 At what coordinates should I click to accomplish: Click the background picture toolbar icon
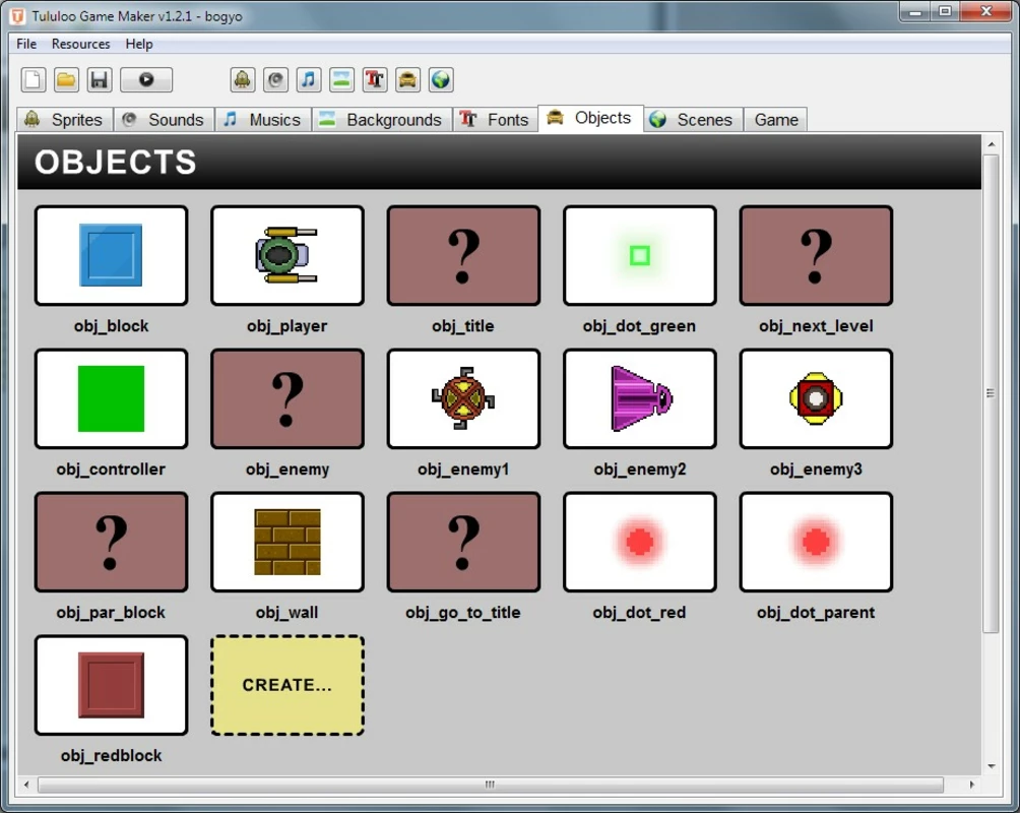pyautogui.click(x=342, y=80)
